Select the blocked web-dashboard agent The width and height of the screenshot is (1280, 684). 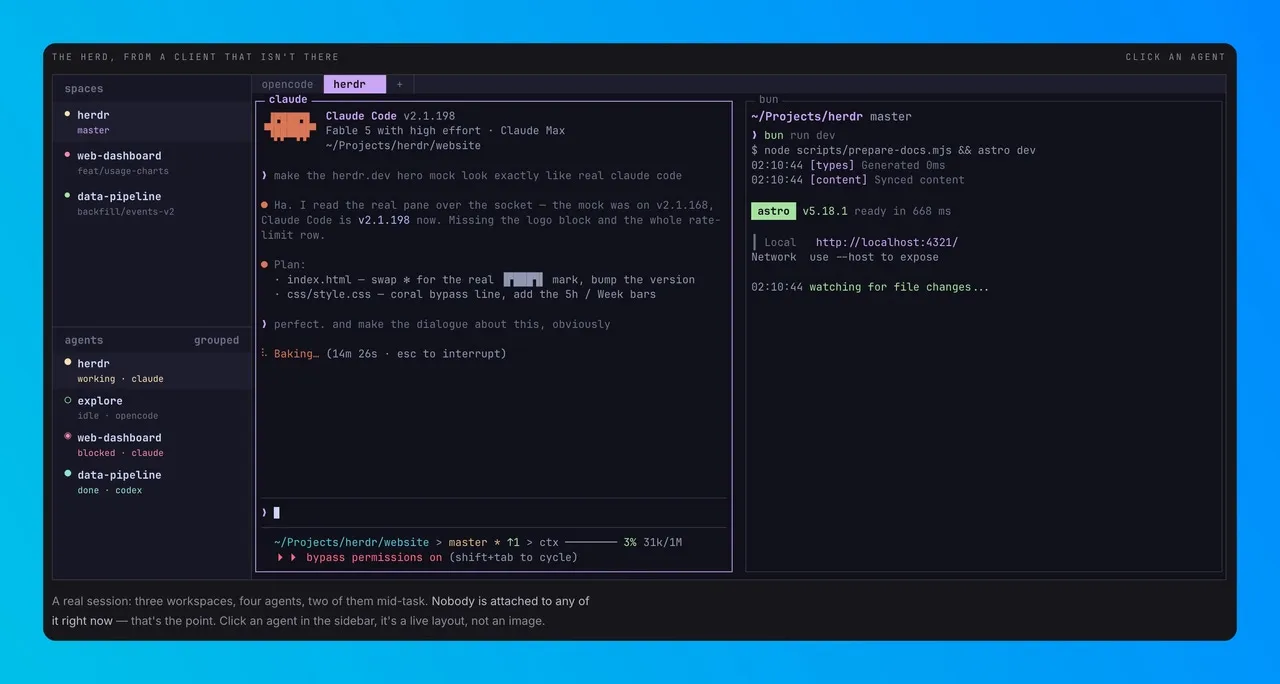(151, 445)
